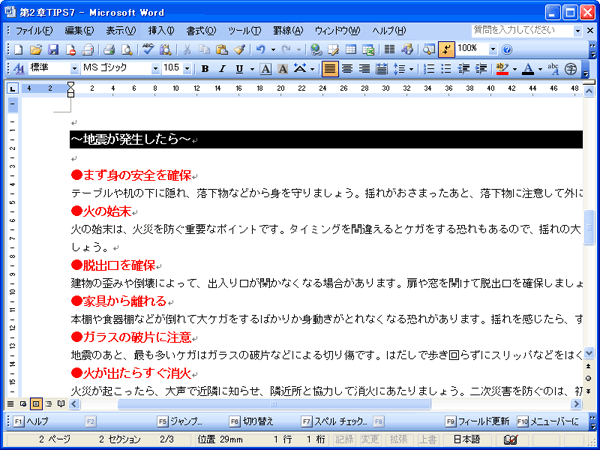600x450 pixels.
Task: Expand font color dropdown arrow
Action: (x=540, y=69)
